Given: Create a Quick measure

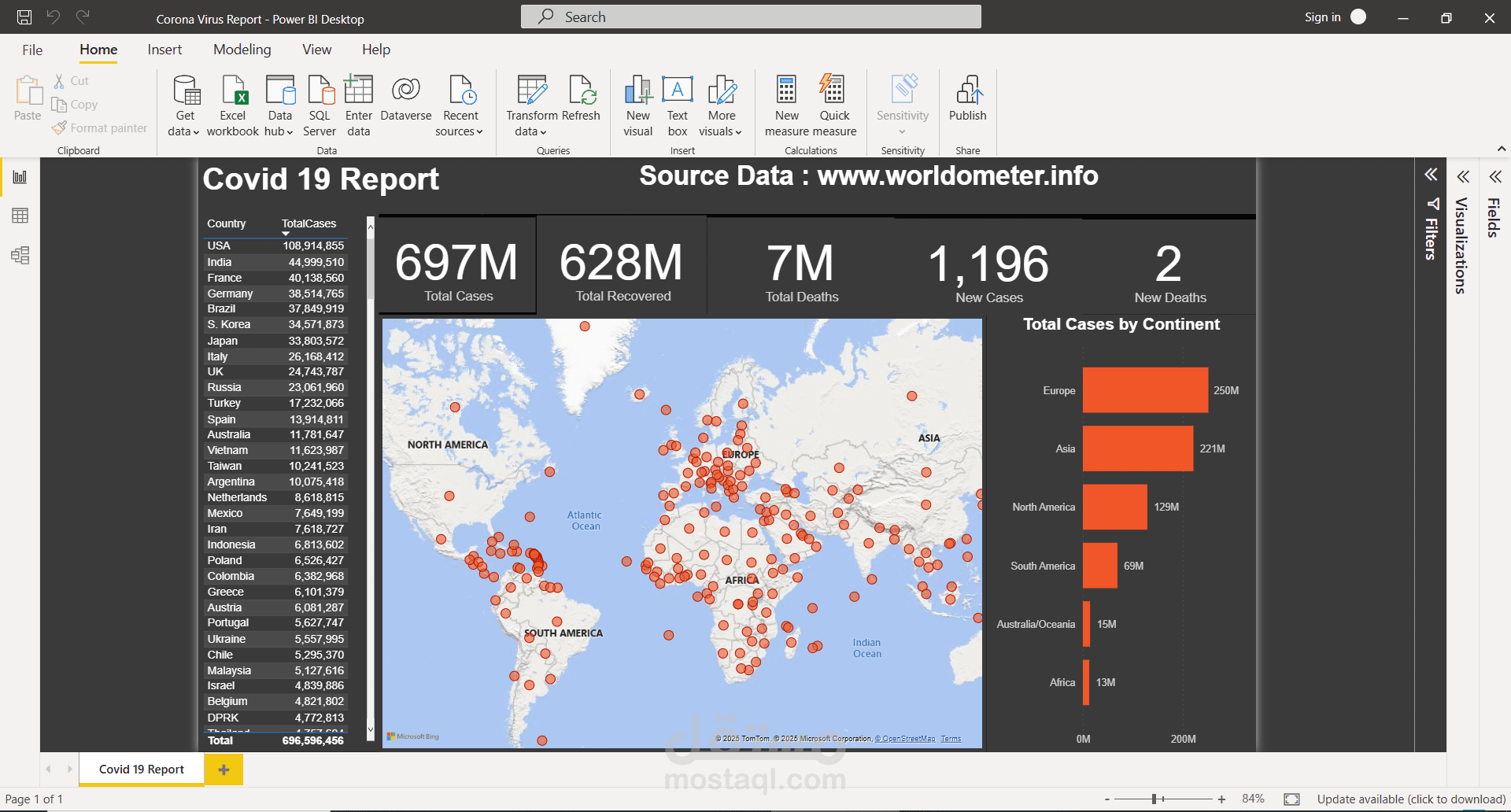Looking at the screenshot, I should pyautogui.click(x=833, y=91).
